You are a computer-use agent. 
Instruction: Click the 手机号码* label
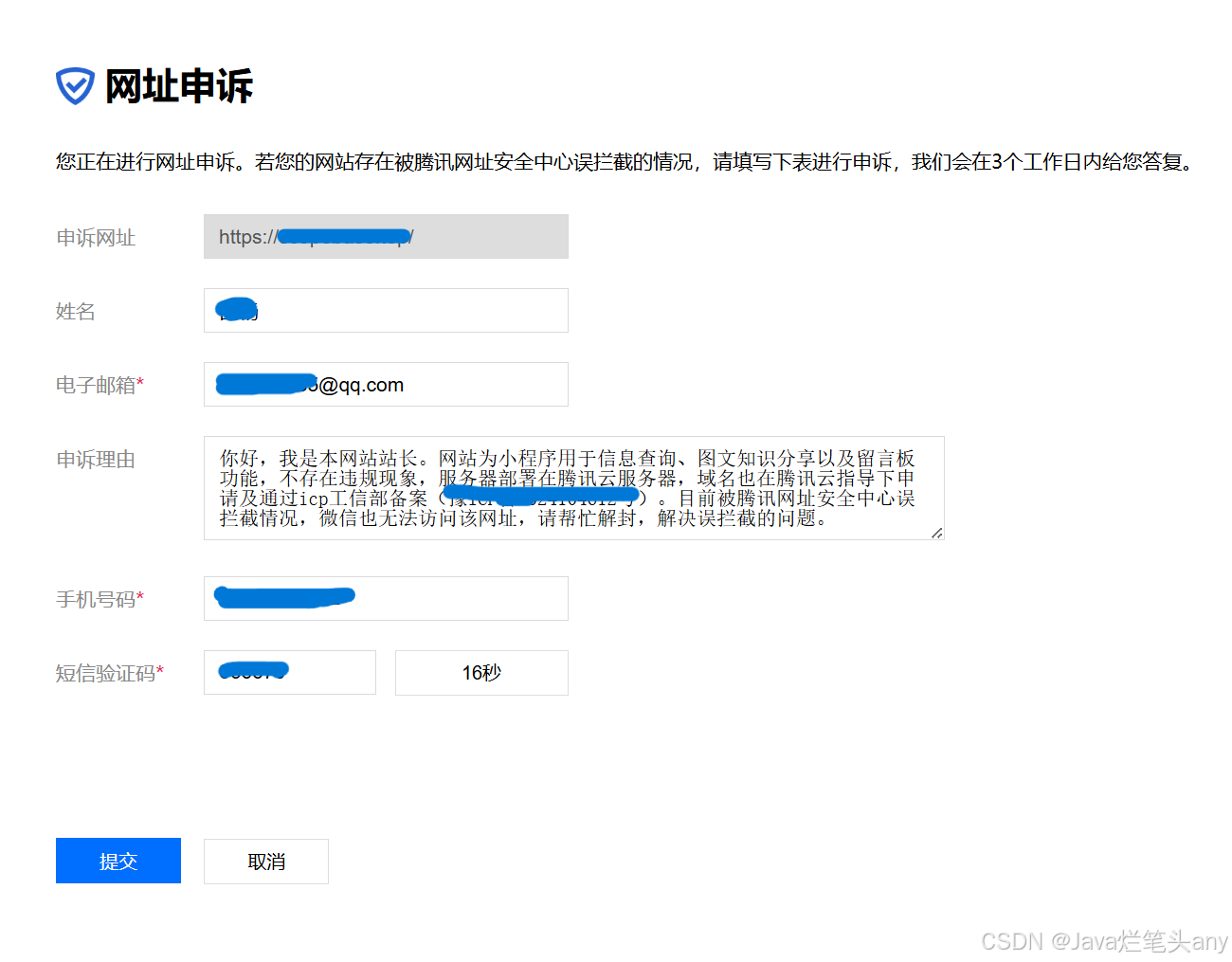point(100,600)
